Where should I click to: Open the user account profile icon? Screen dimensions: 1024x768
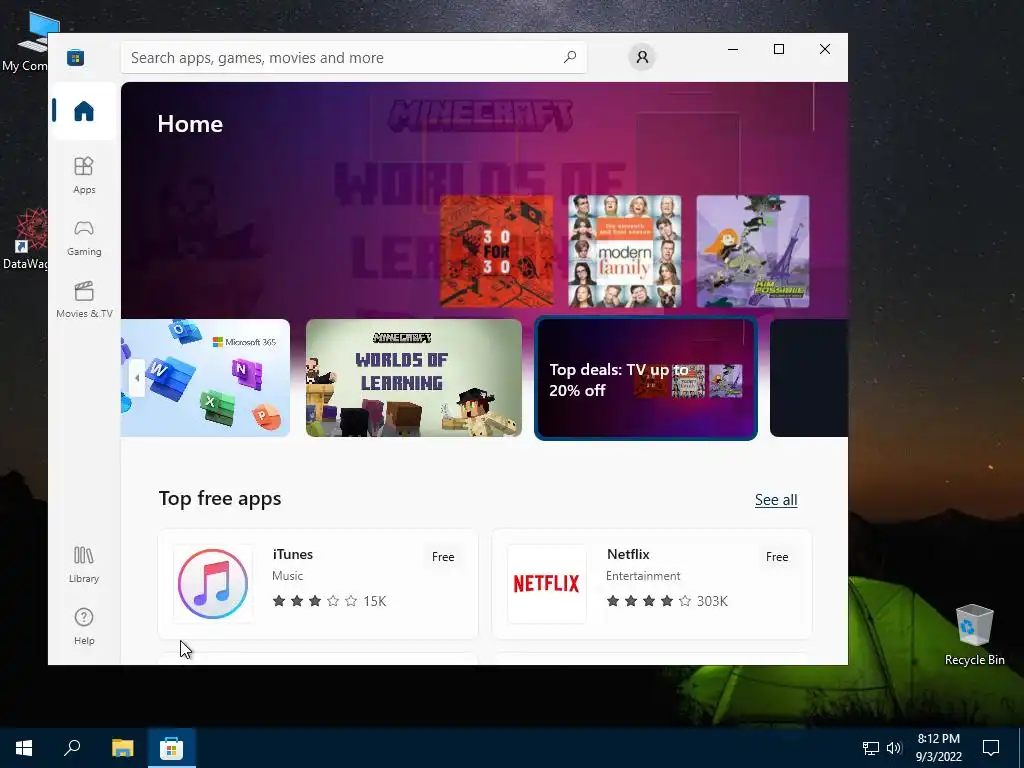pos(642,57)
